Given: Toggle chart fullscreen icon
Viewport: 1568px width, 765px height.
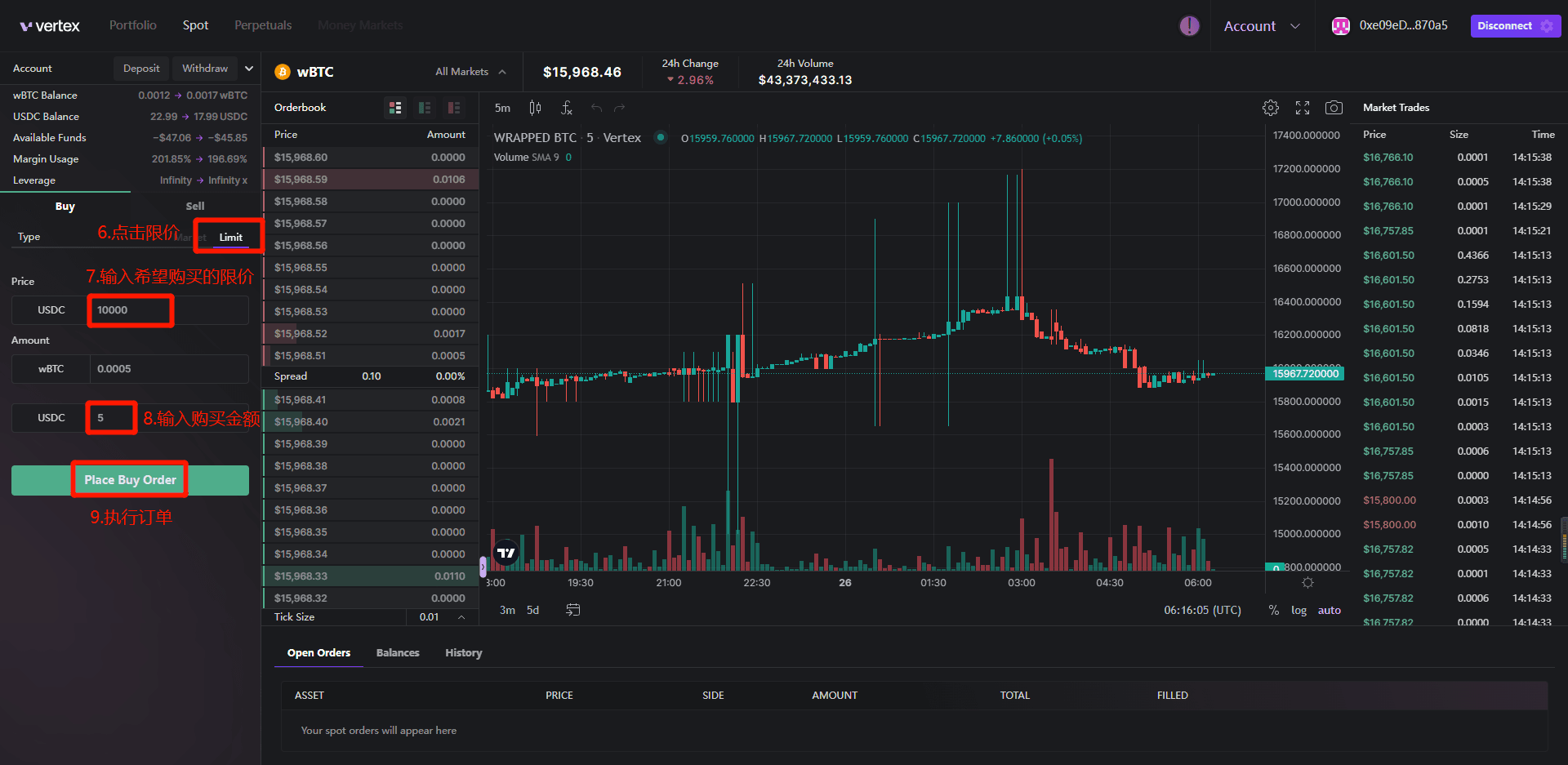Looking at the screenshot, I should coord(1303,108).
